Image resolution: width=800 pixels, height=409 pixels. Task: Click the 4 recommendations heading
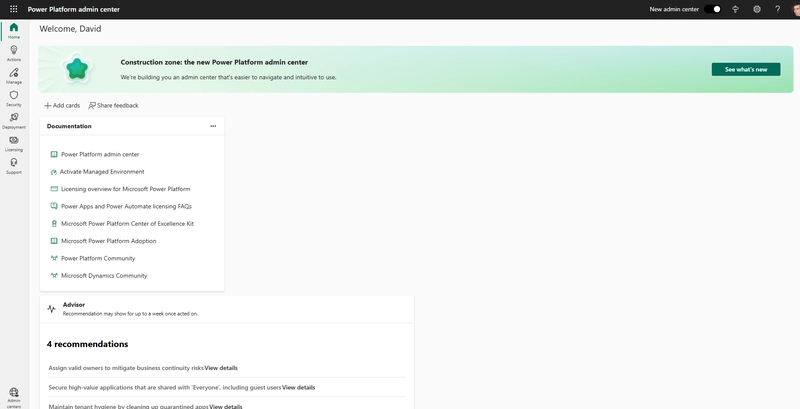pyautogui.click(x=87, y=344)
